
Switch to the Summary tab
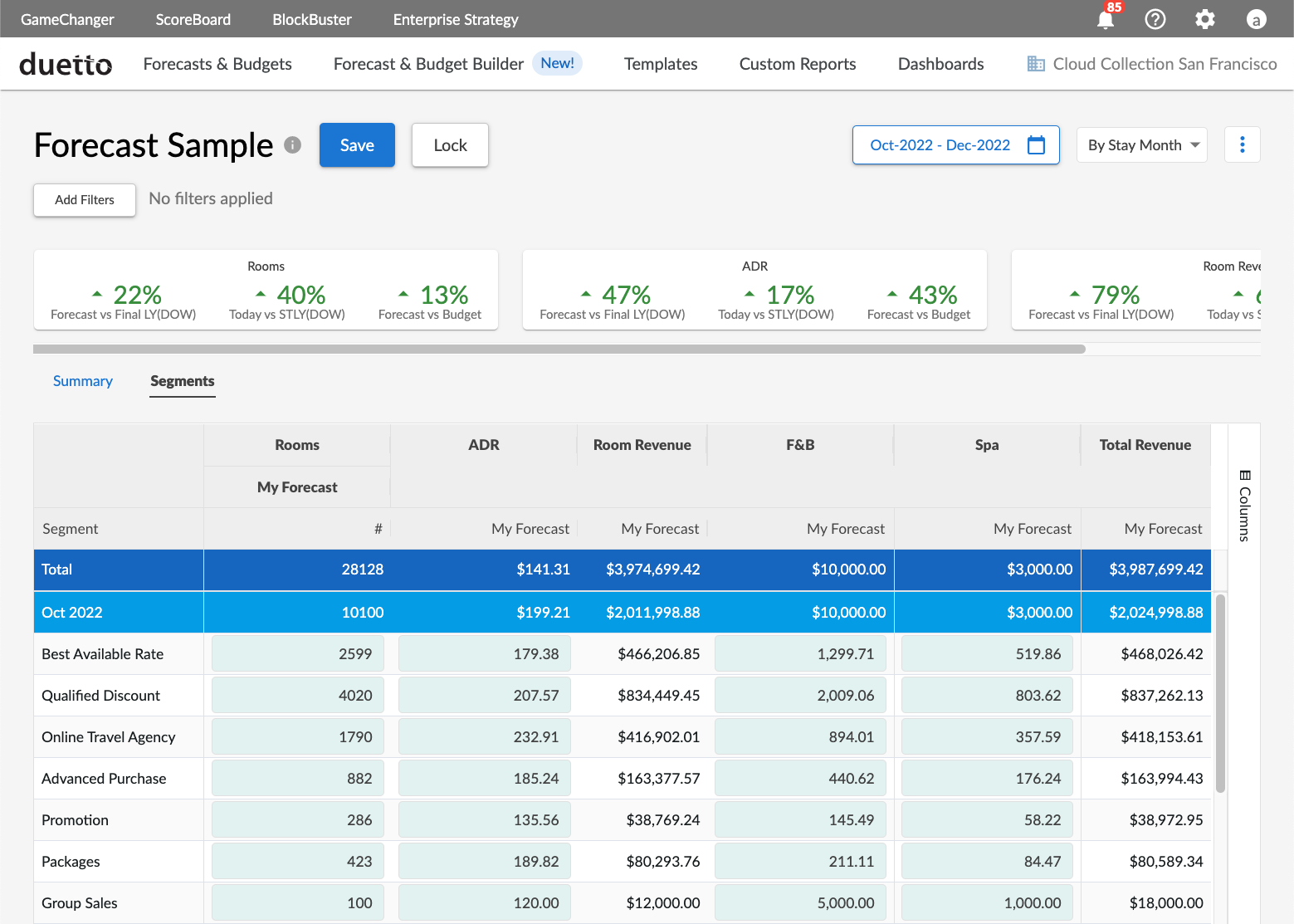pyautogui.click(x=82, y=381)
